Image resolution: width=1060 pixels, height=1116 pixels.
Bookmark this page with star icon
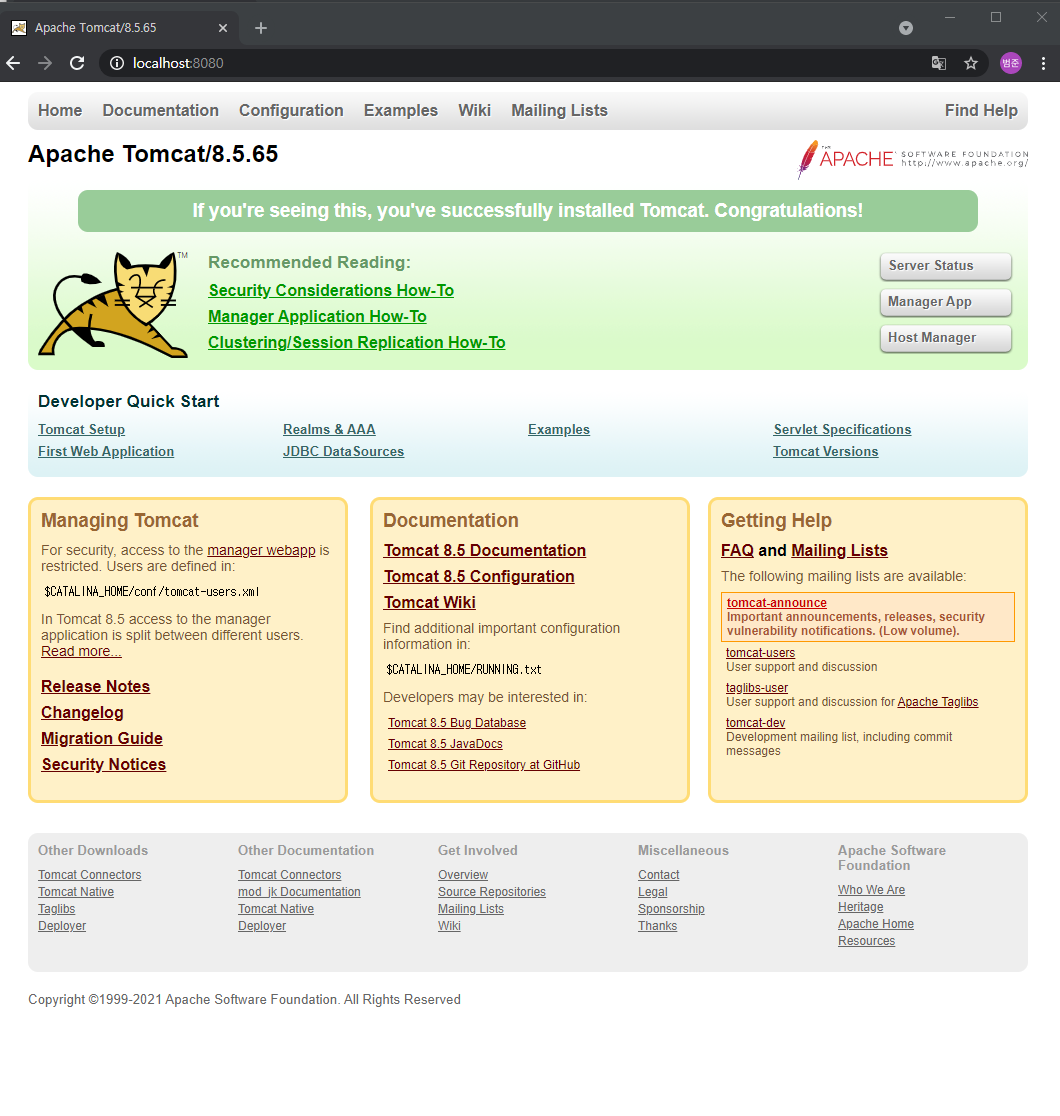[x=971, y=63]
